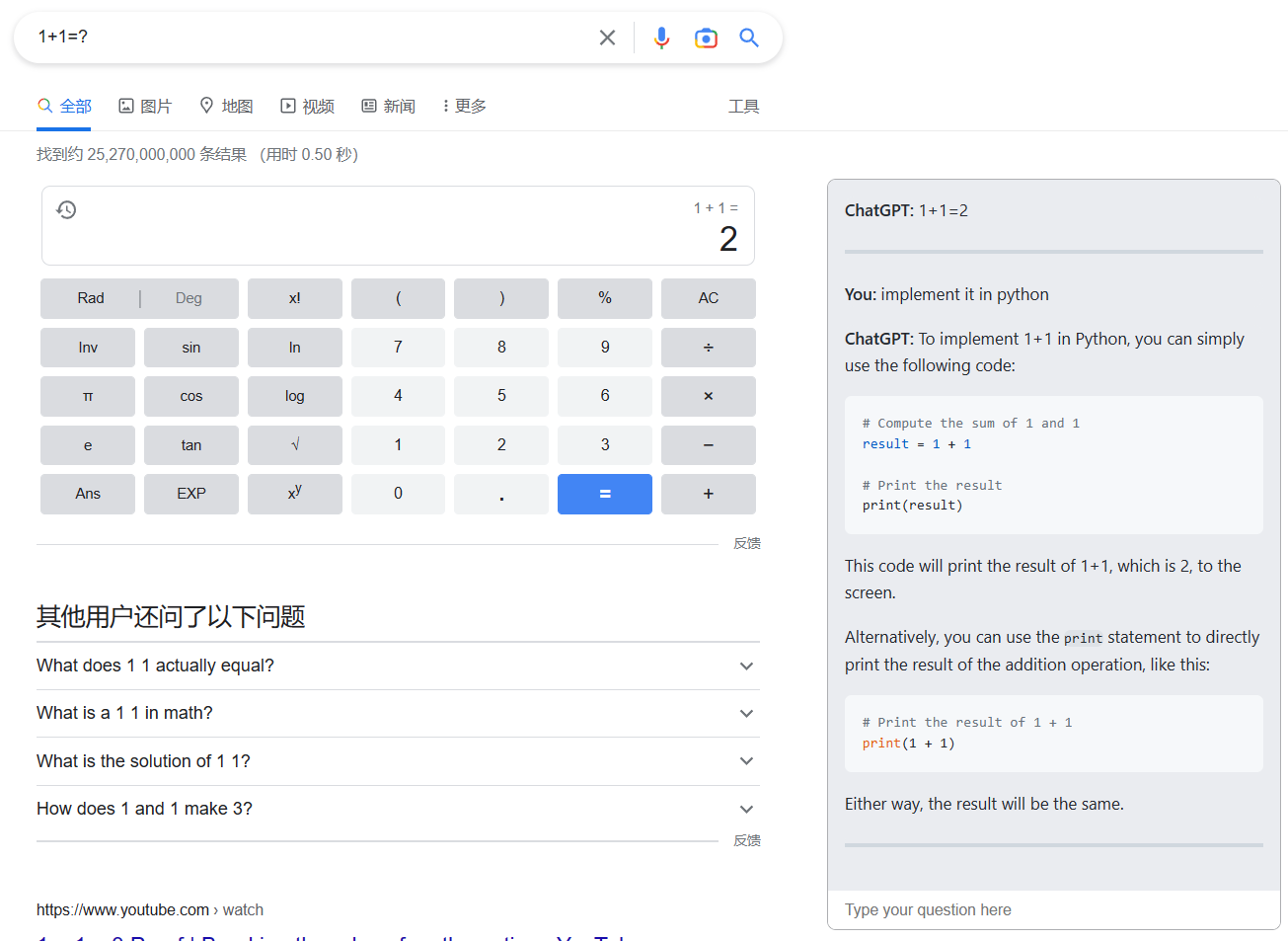Click calculator digit 2
Screen dimensions: 1288x941
coord(501,445)
